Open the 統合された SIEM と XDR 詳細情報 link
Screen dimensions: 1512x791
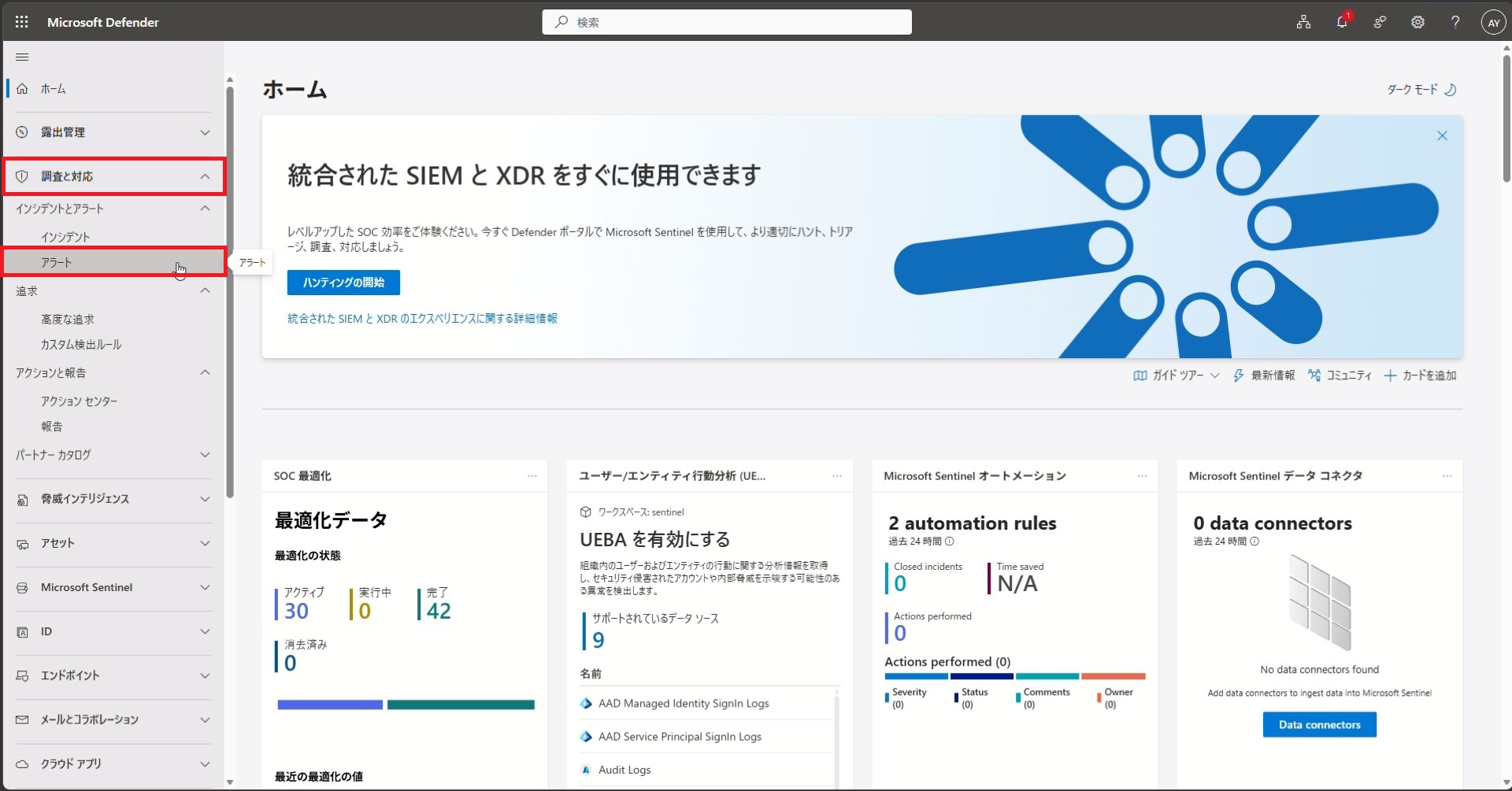pos(422,319)
